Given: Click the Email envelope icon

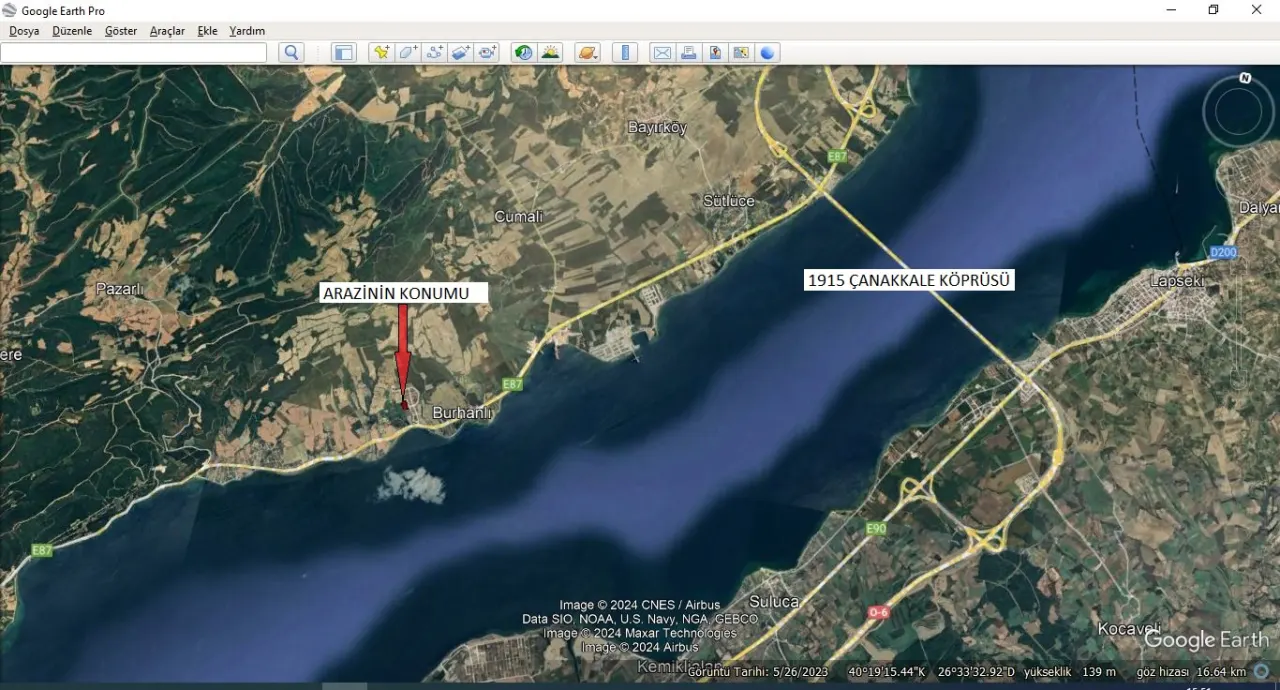Looking at the screenshot, I should pos(662,53).
